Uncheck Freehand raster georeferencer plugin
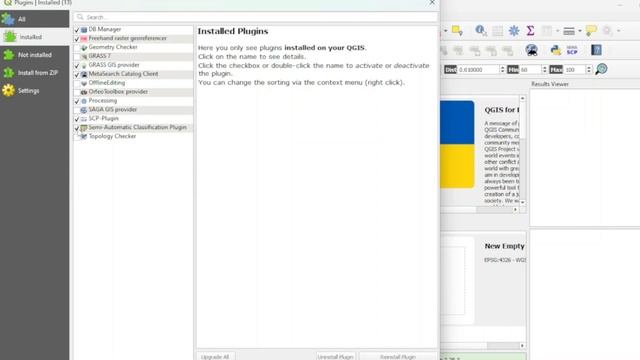Viewport: 640px width, 360px height. (x=77, y=39)
